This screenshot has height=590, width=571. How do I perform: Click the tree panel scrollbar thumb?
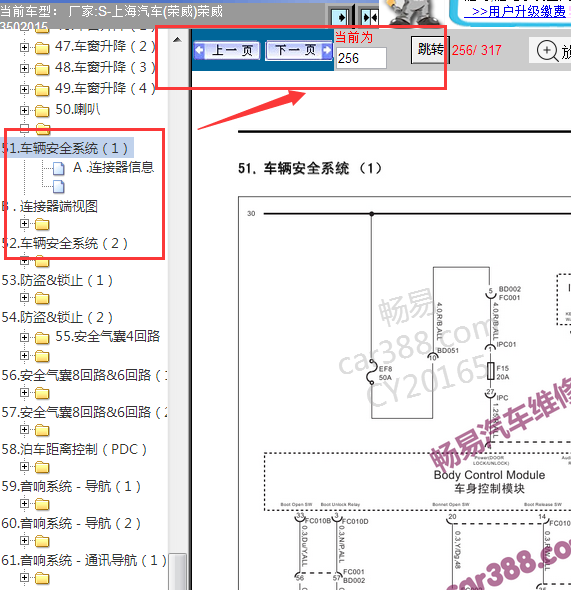(178, 571)
